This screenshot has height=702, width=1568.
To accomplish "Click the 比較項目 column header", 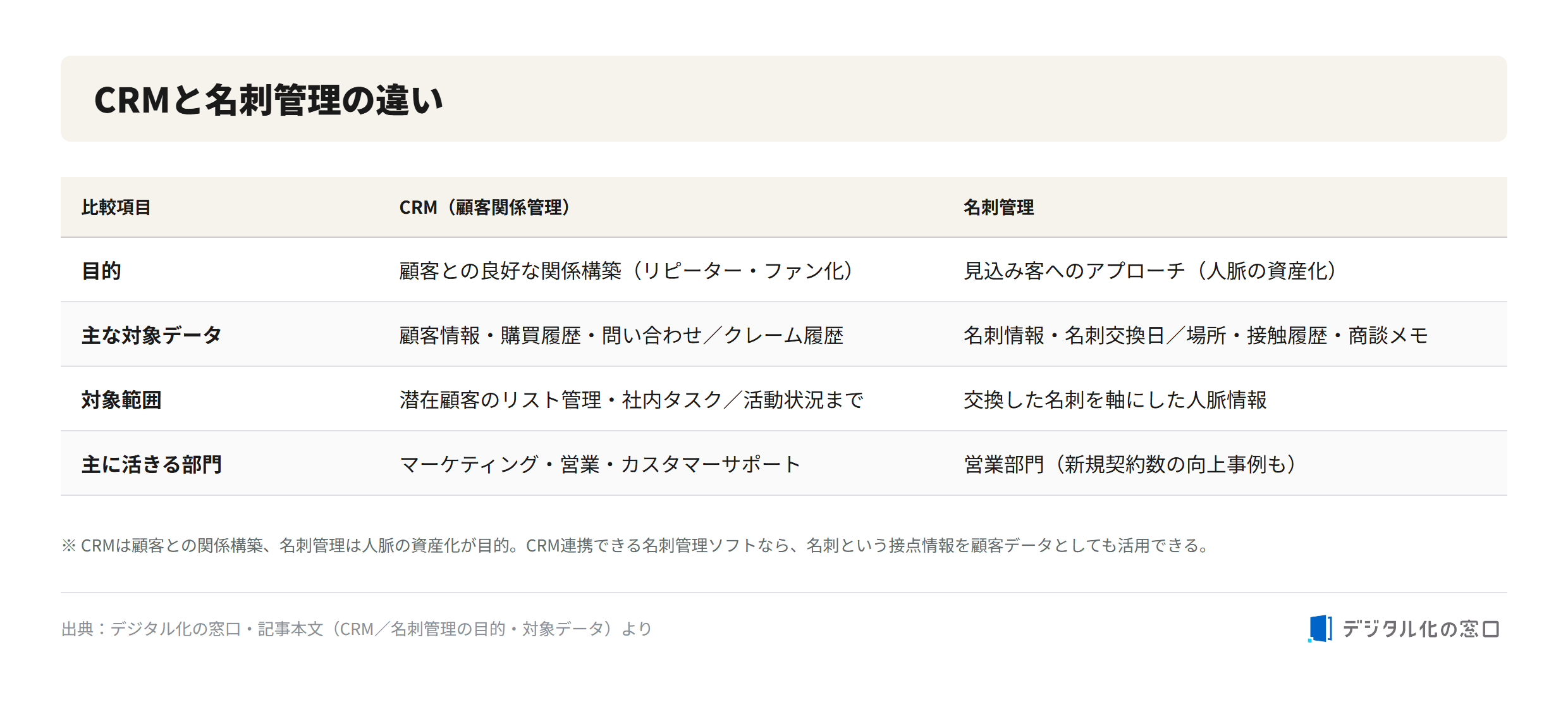I will (116, 207).
